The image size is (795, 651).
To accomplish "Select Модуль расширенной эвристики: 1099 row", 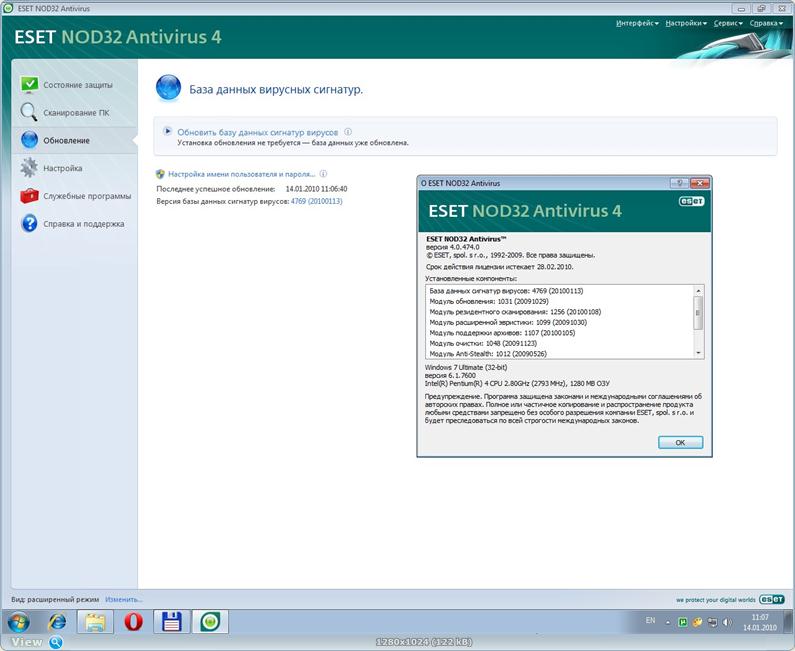I will tap(508, 322).
